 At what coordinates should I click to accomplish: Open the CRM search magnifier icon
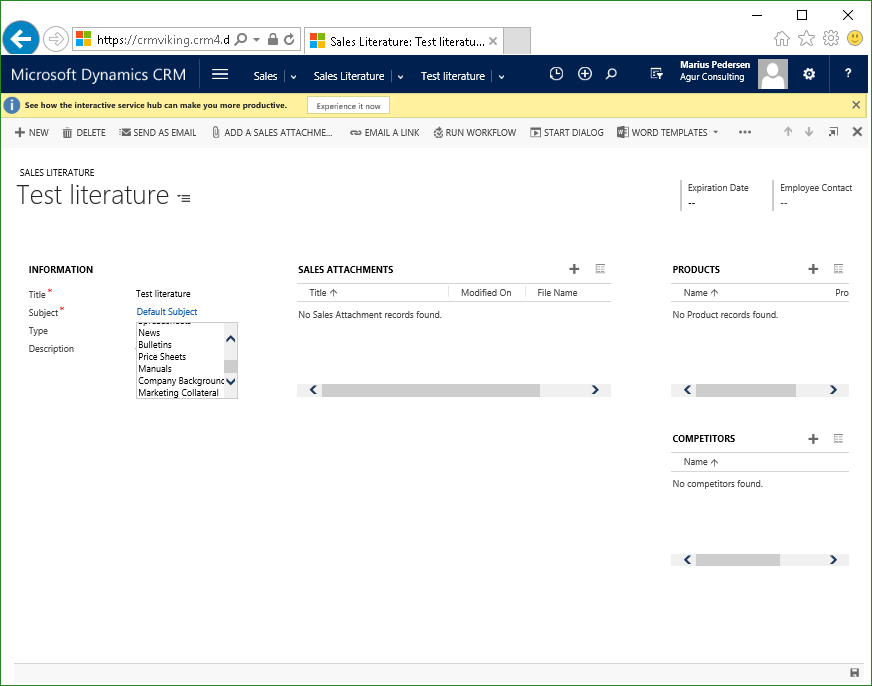pyautogui.click(x=611, y=73)
